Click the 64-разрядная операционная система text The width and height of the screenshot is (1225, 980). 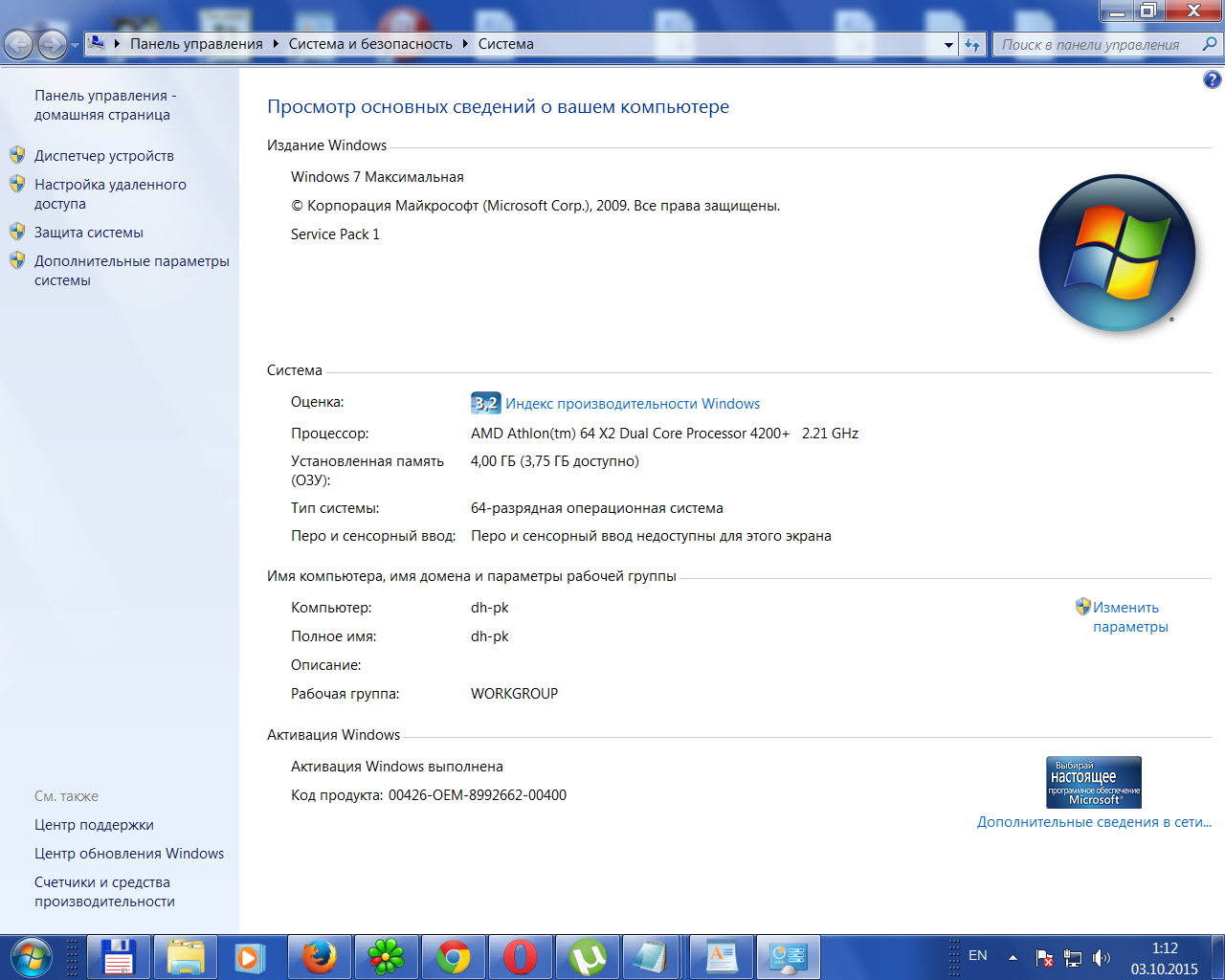click(x=597, y=508)
